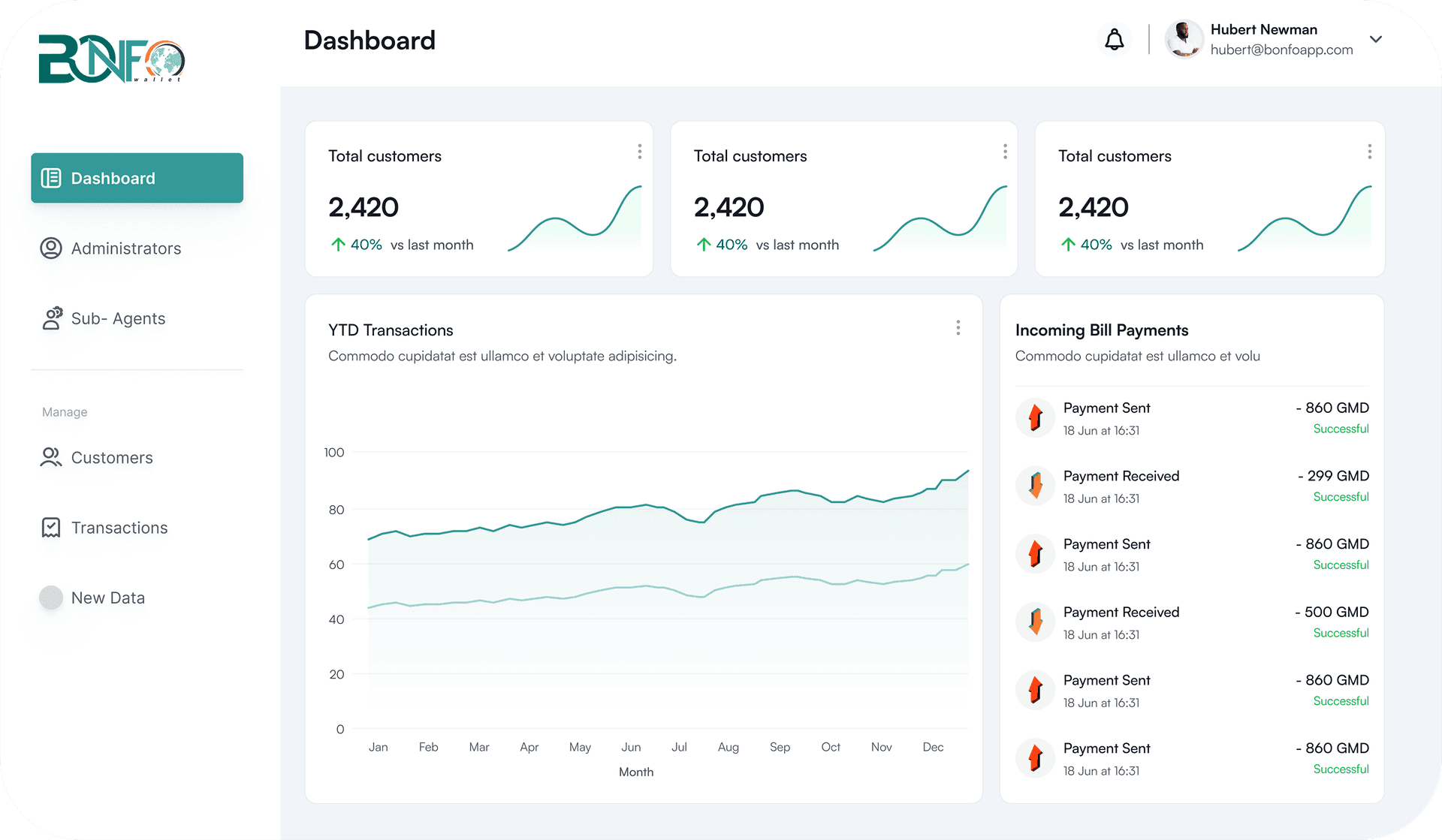The image size is (1442, 840).
Task: Click the Incoming Bill Payments heading
Action: pos(1102,330)
